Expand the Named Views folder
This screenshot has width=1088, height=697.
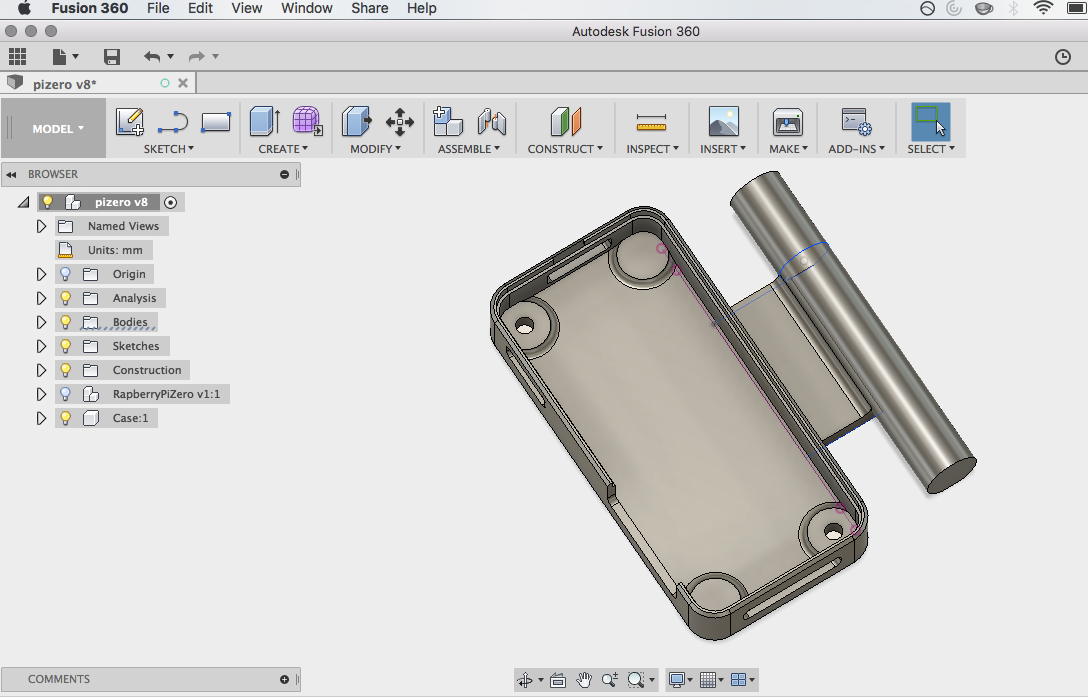[41, 226]
